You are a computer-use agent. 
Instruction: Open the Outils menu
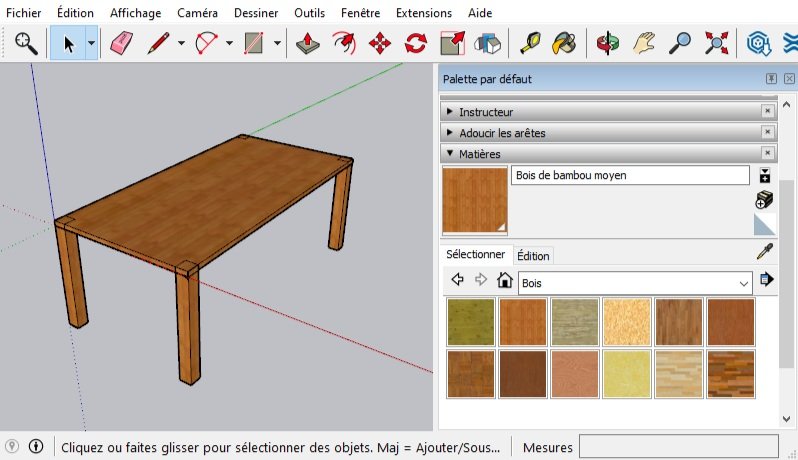(309, 13)
